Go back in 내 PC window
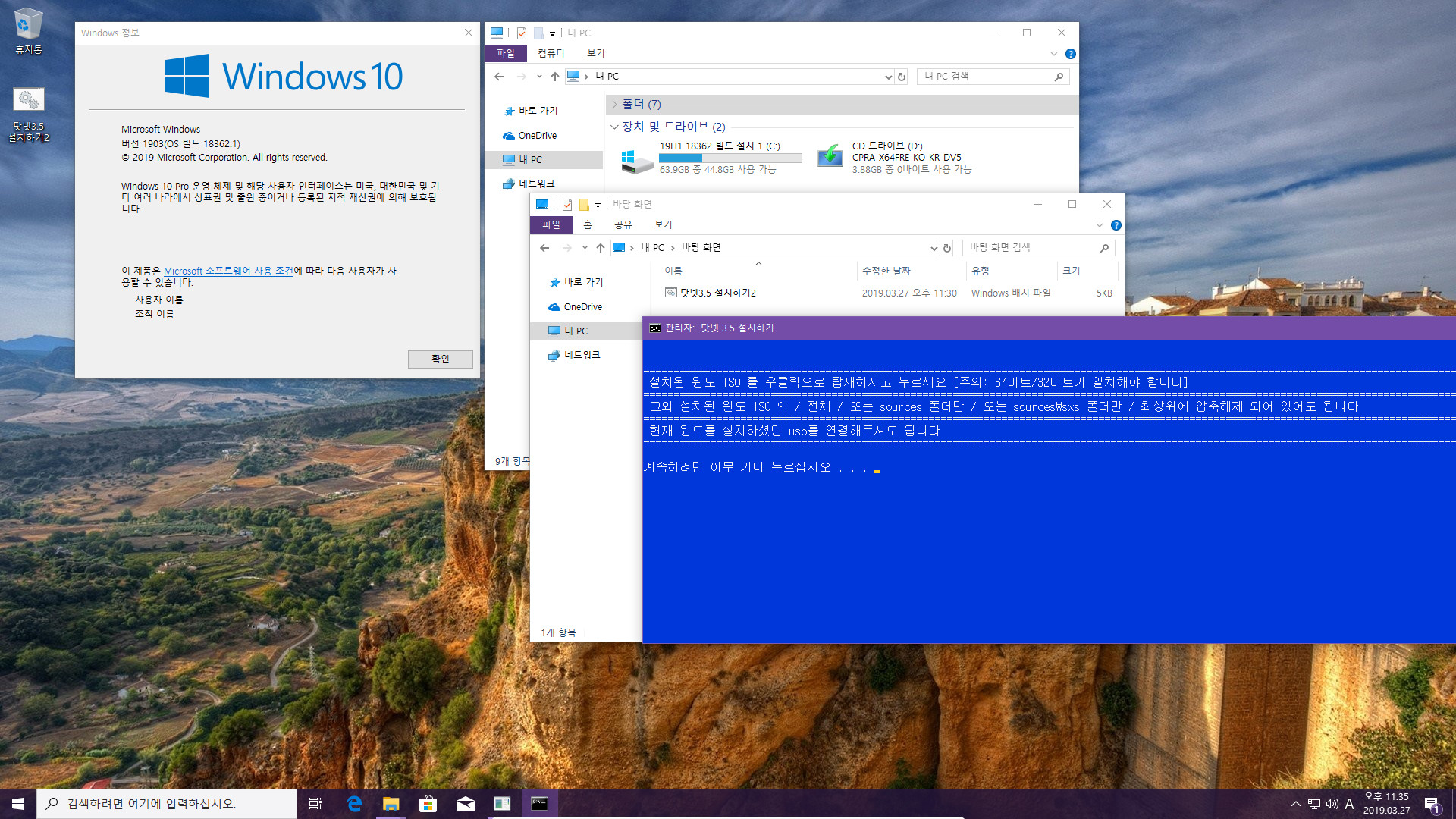Image resolution: width=1456 pixels, height=819 pixels. pyautogui.click(x=499, y=77)
